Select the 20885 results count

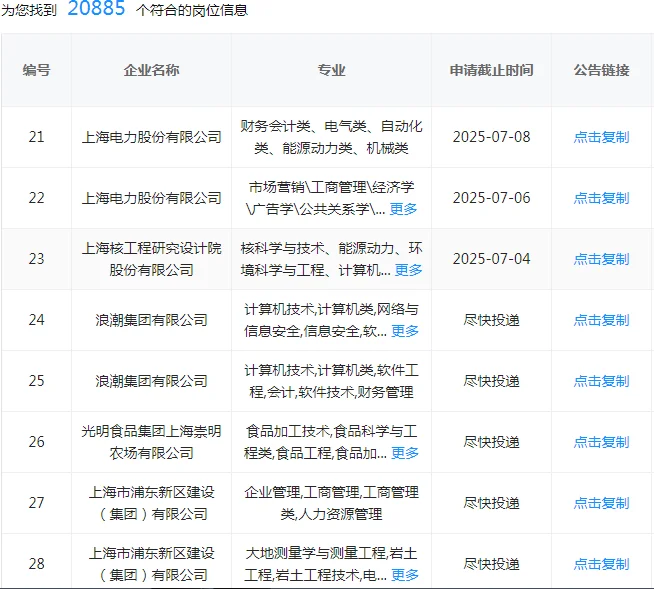pos(96,8)
